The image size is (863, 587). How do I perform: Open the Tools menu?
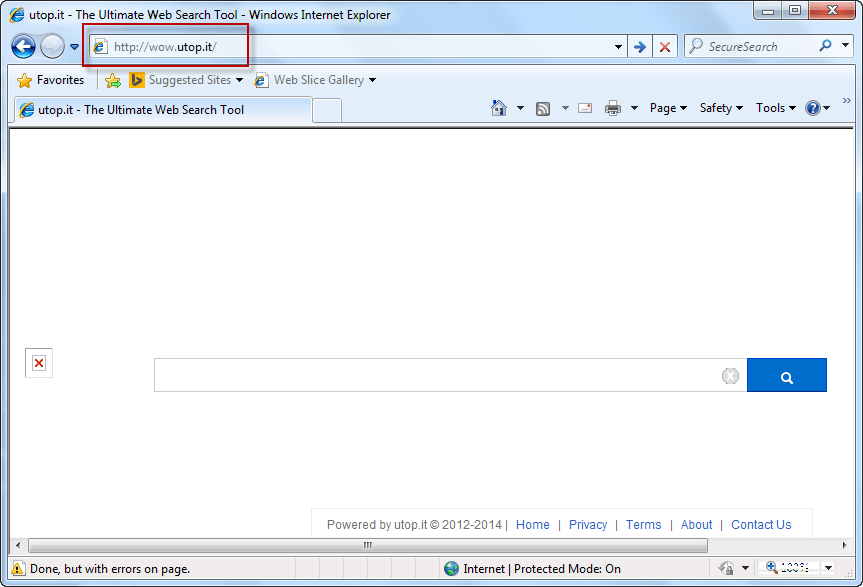tap(775, 108)
